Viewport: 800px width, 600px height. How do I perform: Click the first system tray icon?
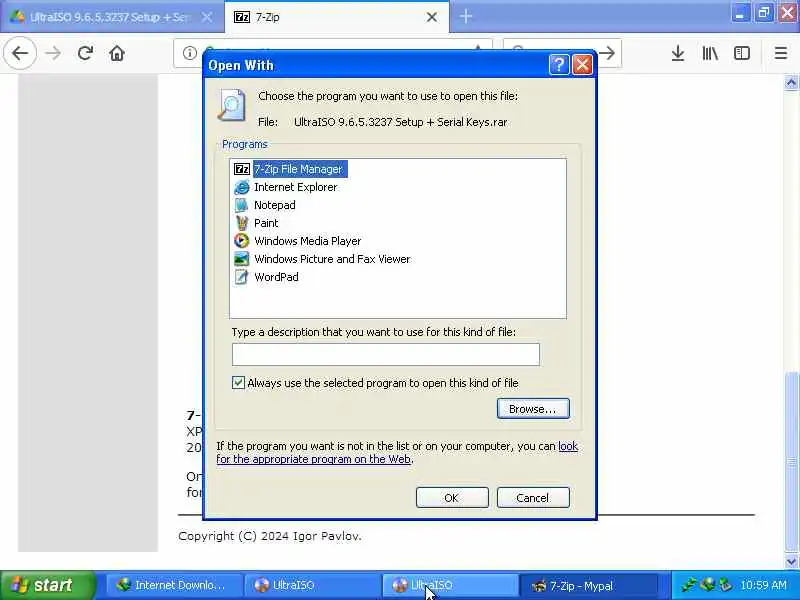pos(689,585)
